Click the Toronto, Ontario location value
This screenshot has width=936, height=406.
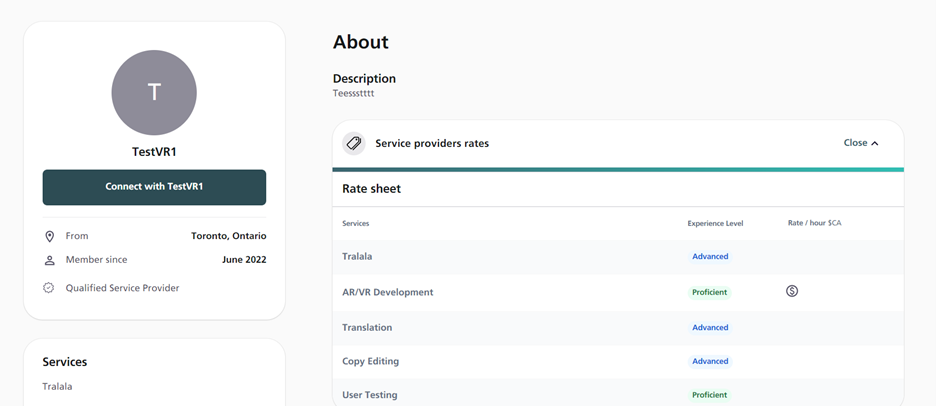coord(229,236)
